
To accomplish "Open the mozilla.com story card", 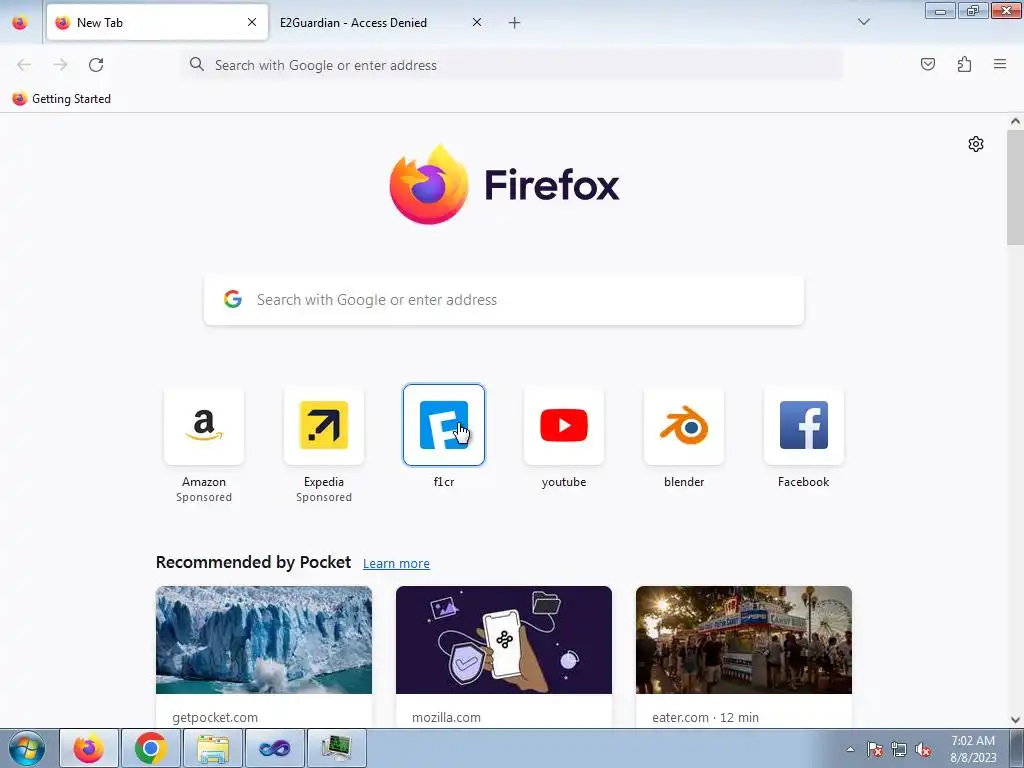I will (x=504, y=656).
